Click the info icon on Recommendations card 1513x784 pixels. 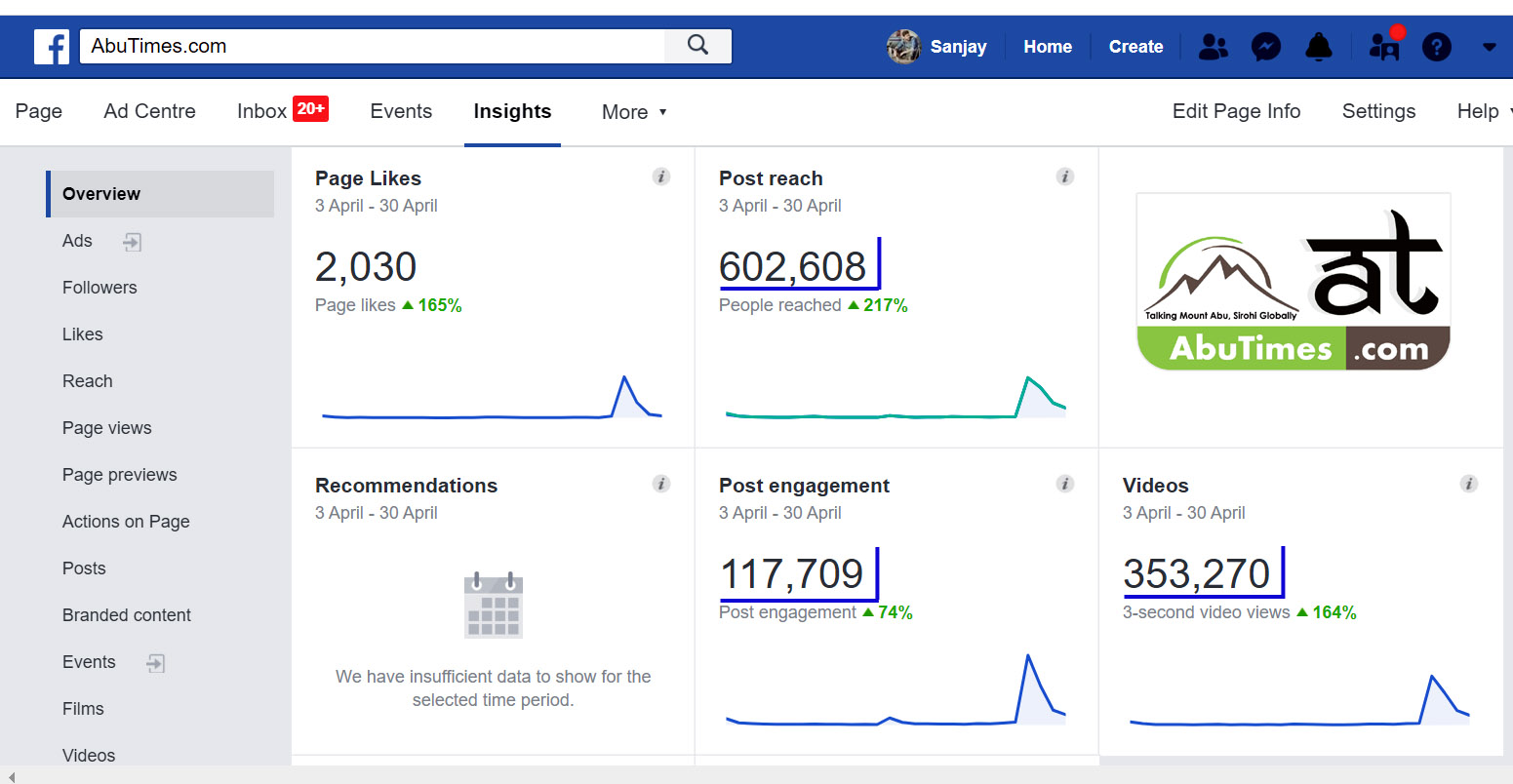(x=661, y=484)
